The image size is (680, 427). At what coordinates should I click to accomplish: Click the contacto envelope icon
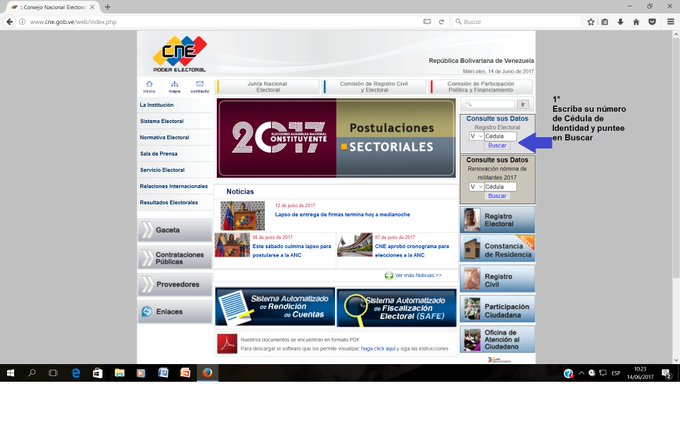tap(199, 84)
